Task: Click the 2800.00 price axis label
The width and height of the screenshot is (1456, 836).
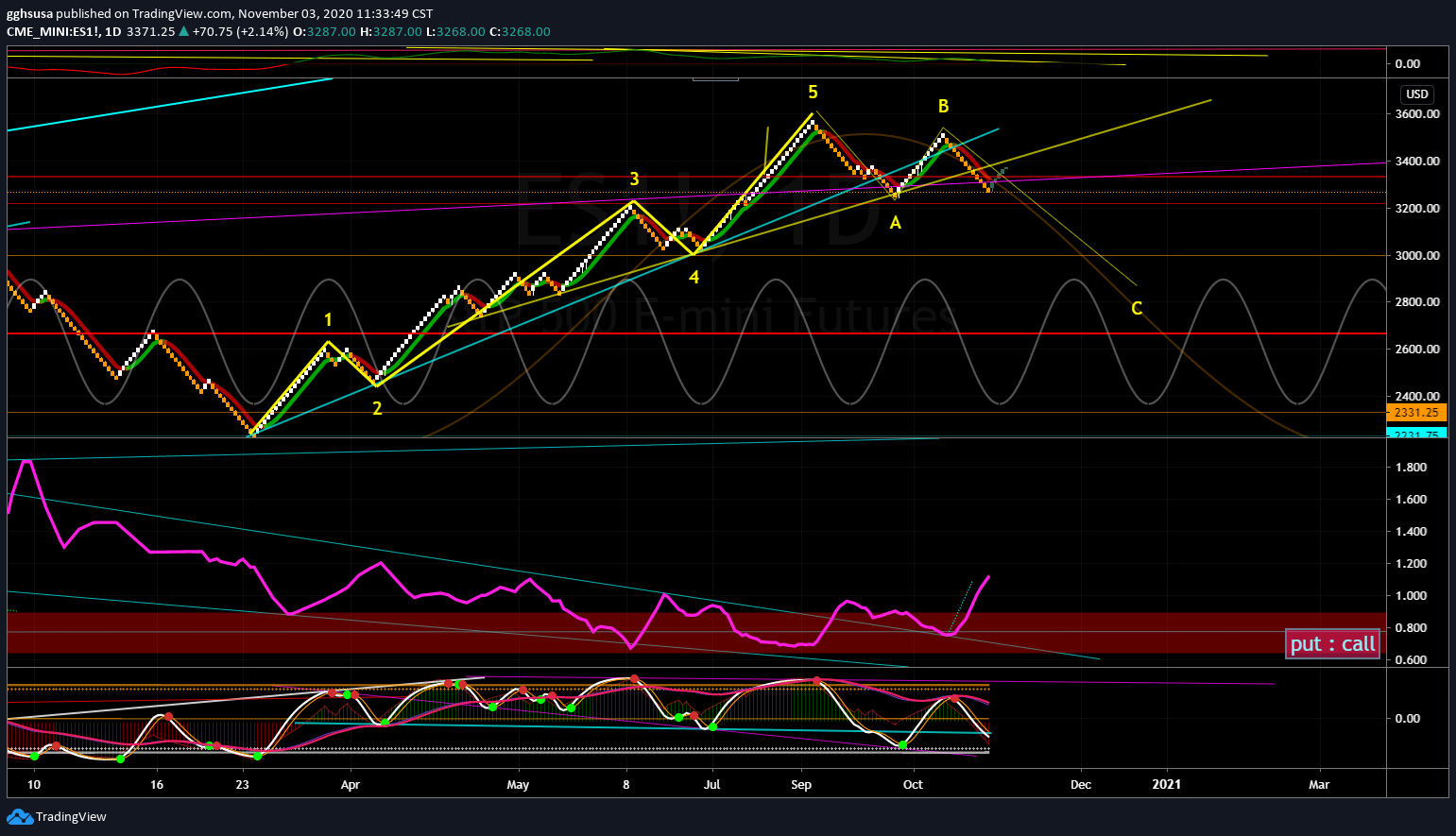Action: coord(1417,302)
